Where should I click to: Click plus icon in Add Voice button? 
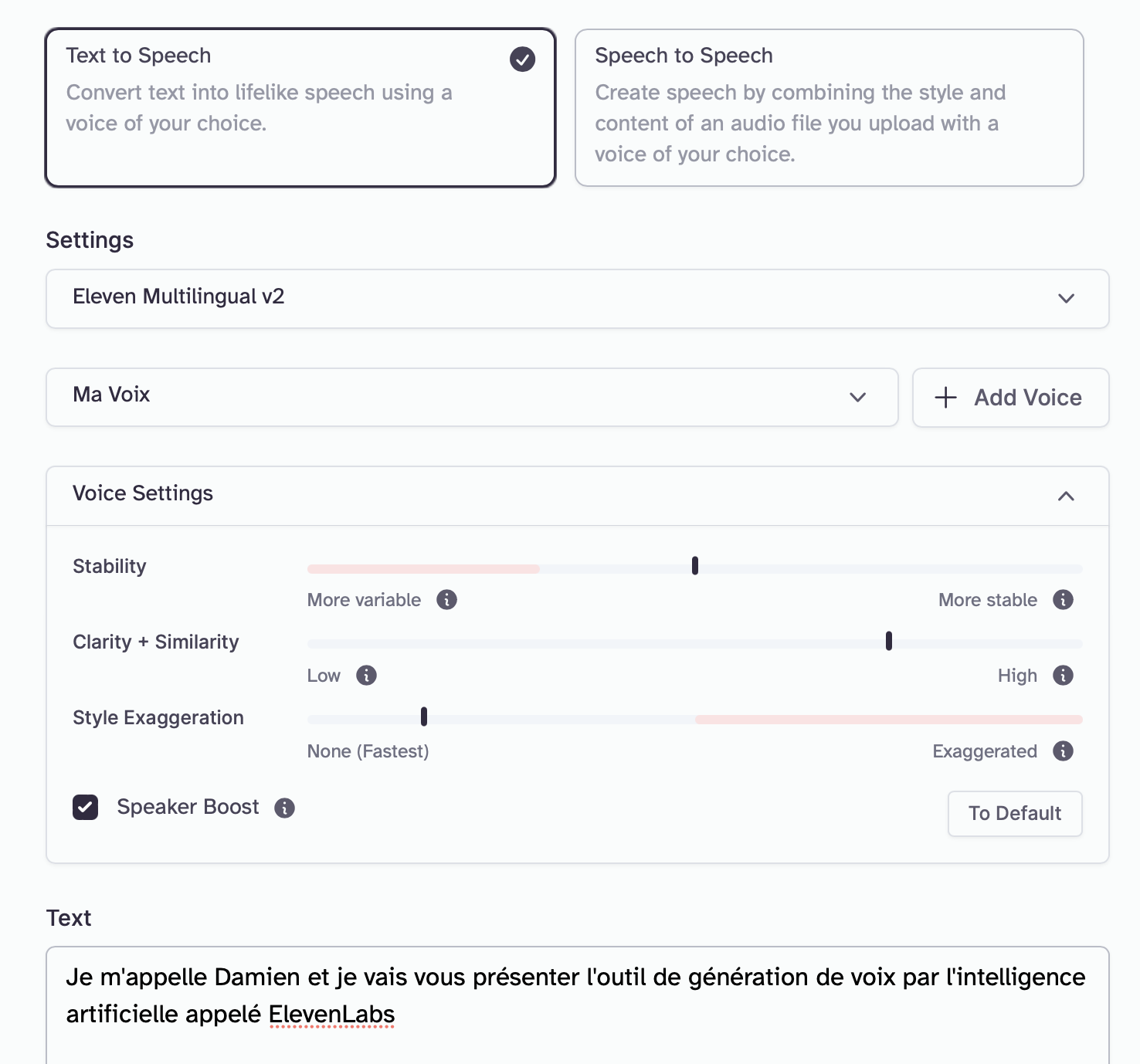pos(945,398)
